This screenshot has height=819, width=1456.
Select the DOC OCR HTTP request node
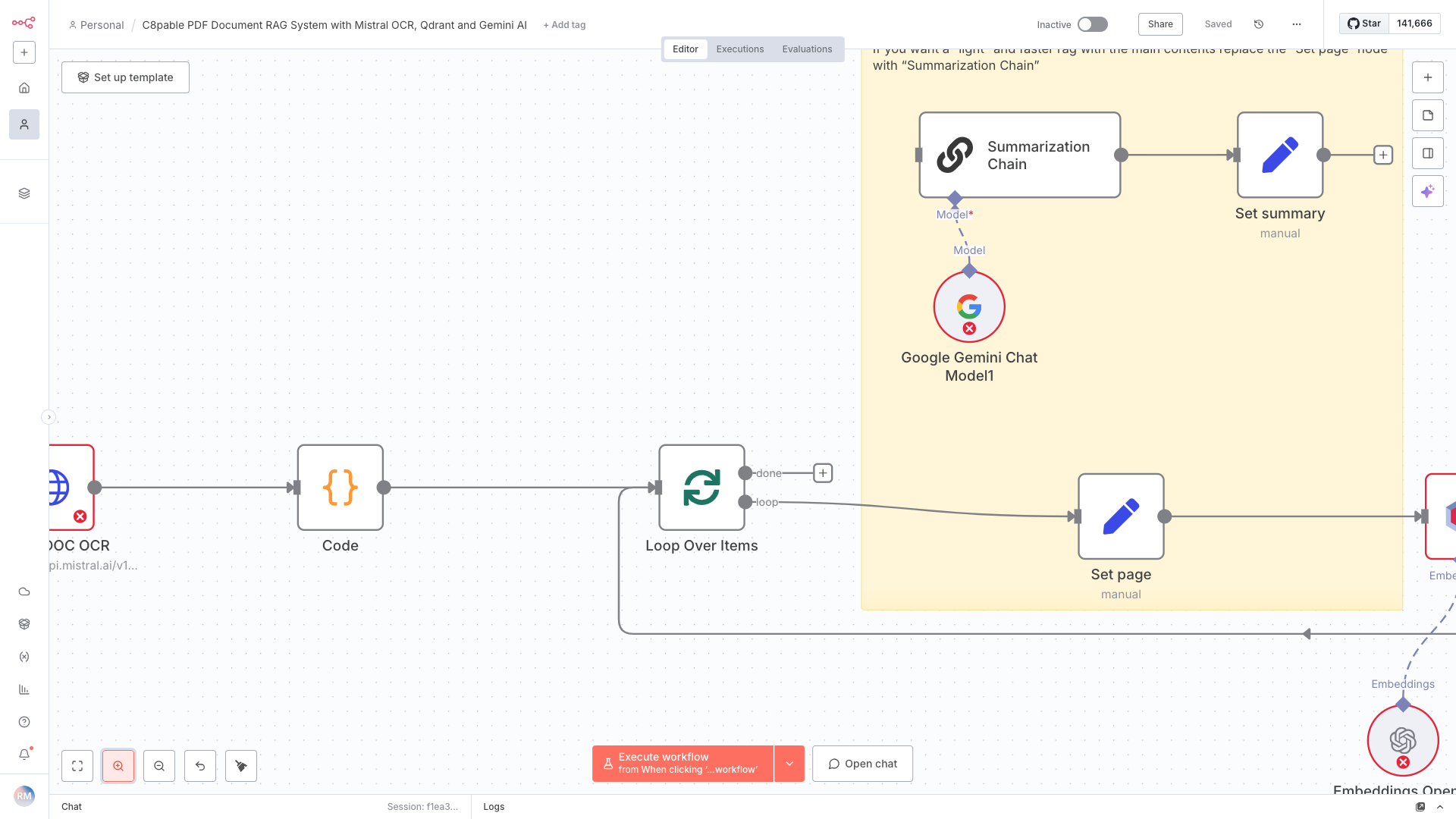pyautogui.click(x=71, y=488)
